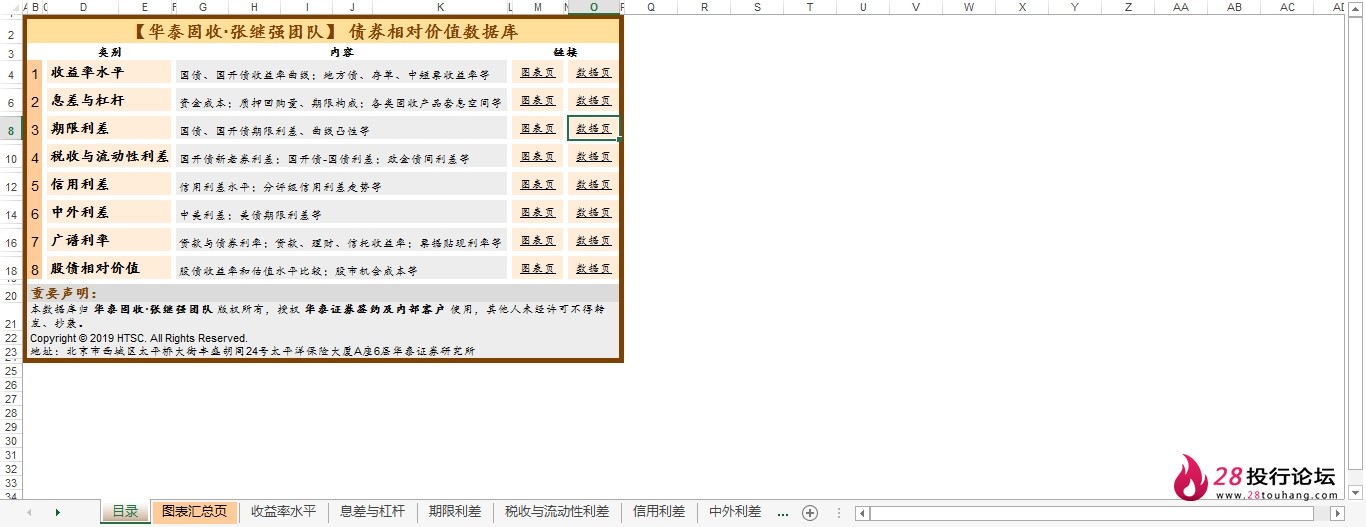Click the address line starting with 地址
Screen dimensions: 1366x527
click(x=253, y=351)
